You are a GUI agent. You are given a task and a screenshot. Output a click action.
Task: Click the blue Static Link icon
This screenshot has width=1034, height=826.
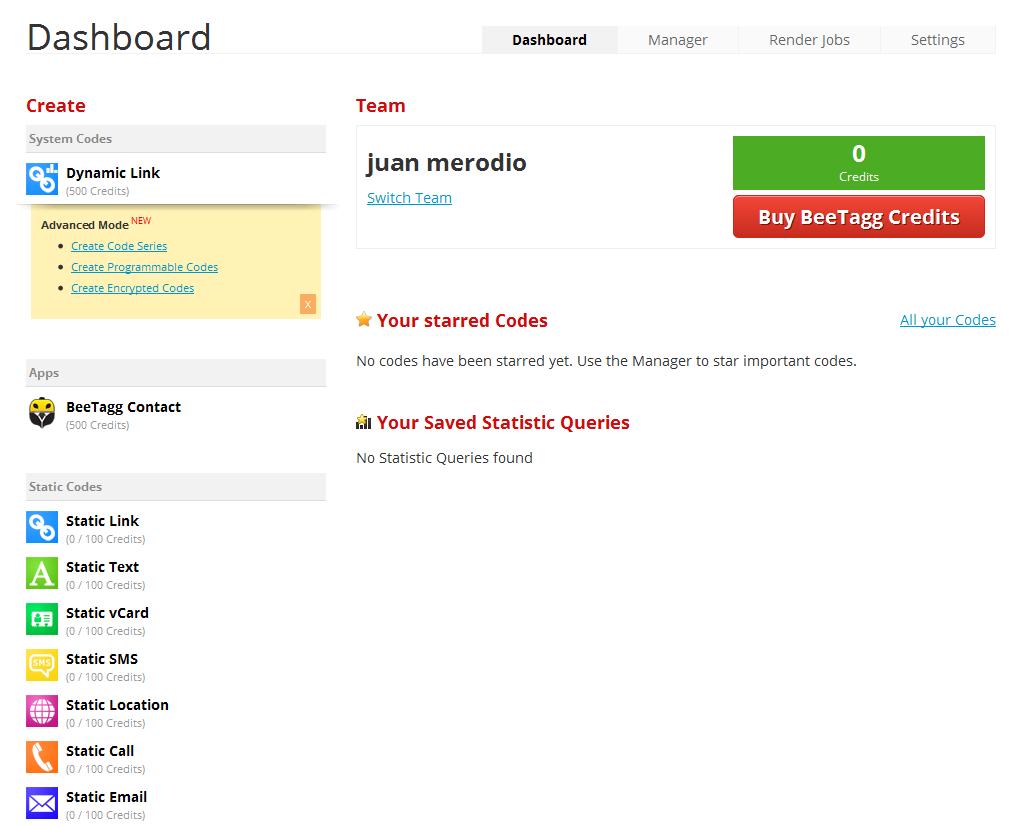point(42,527)
